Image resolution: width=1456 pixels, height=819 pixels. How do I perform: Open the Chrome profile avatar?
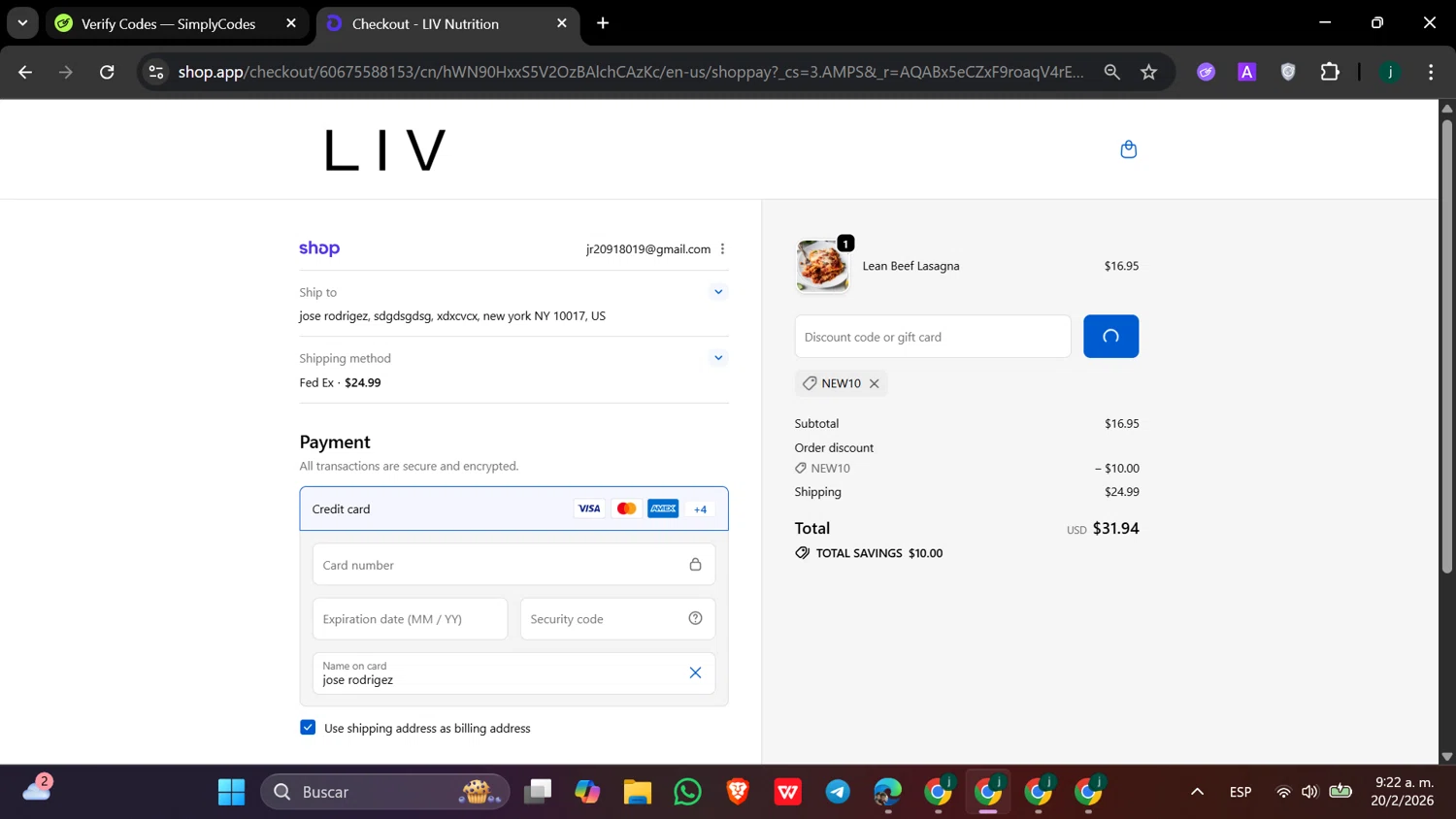point(1390,72)
